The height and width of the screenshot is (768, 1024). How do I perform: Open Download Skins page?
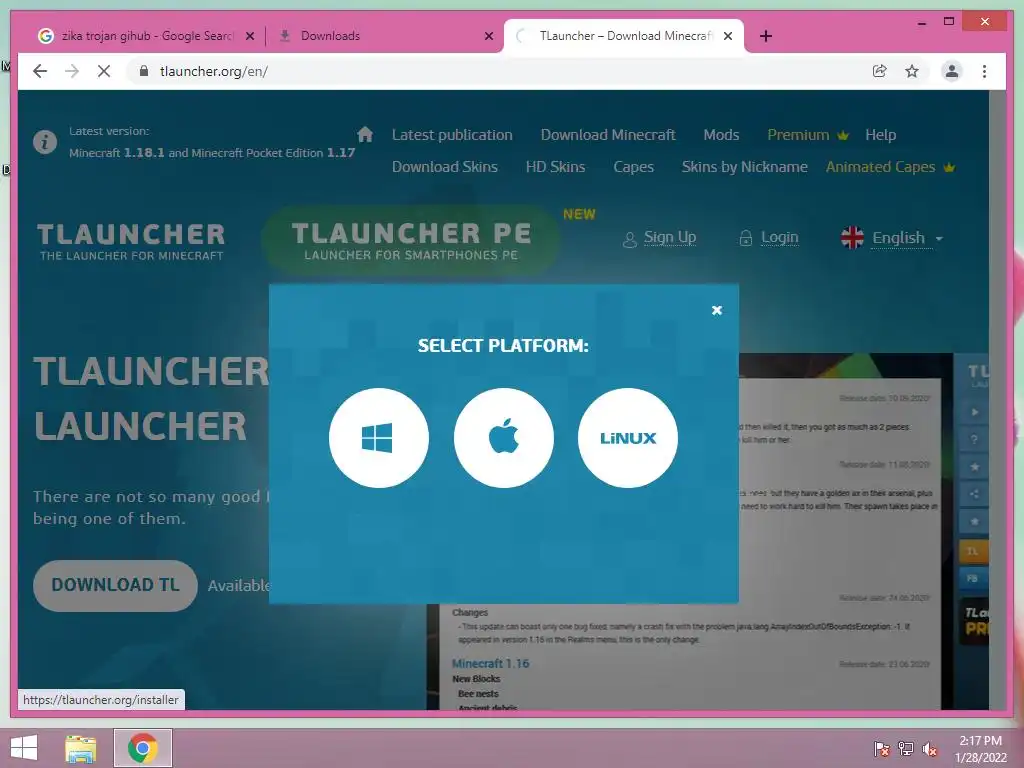point(445,167)
